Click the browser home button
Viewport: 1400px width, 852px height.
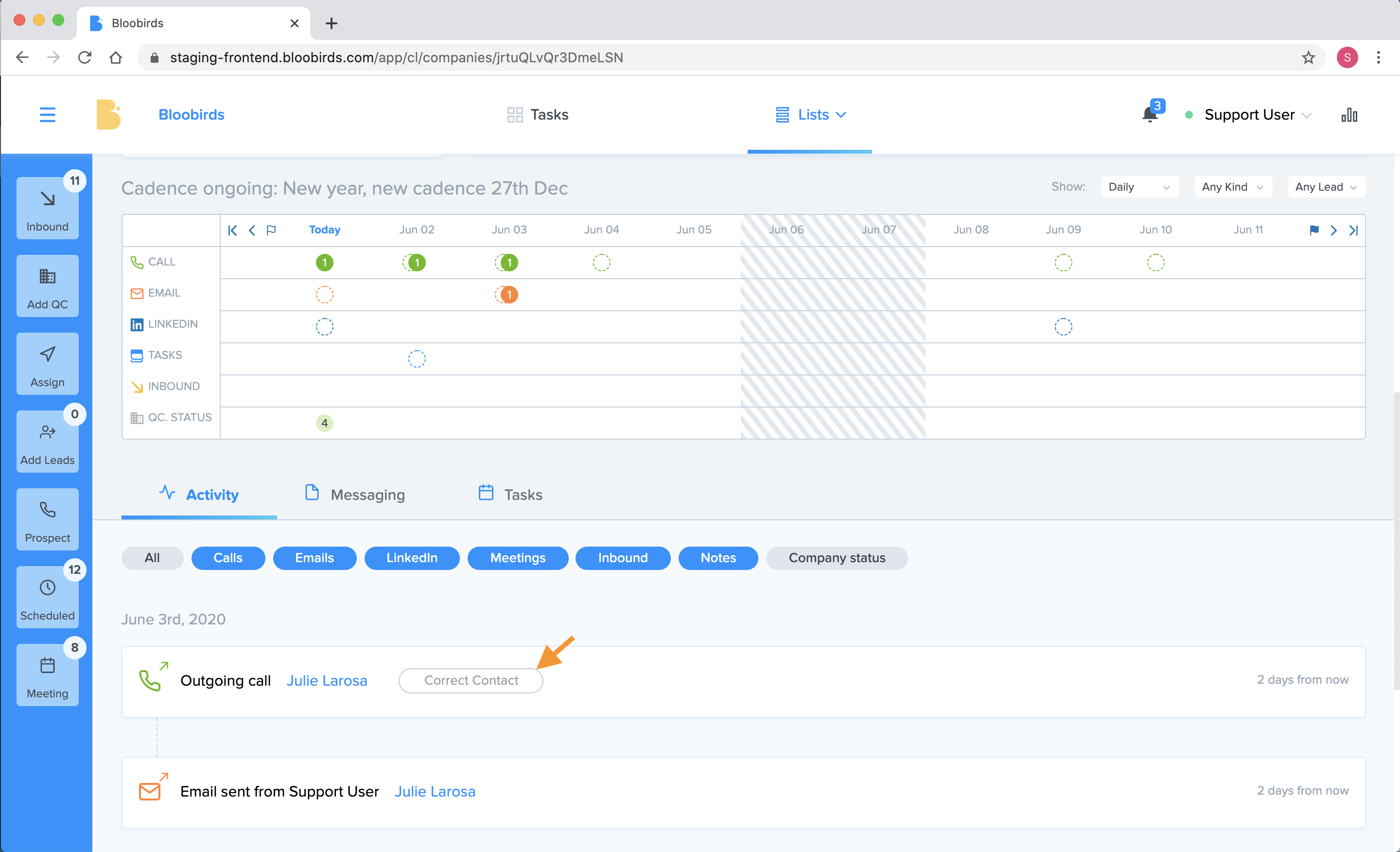click(x=115, y=57)
